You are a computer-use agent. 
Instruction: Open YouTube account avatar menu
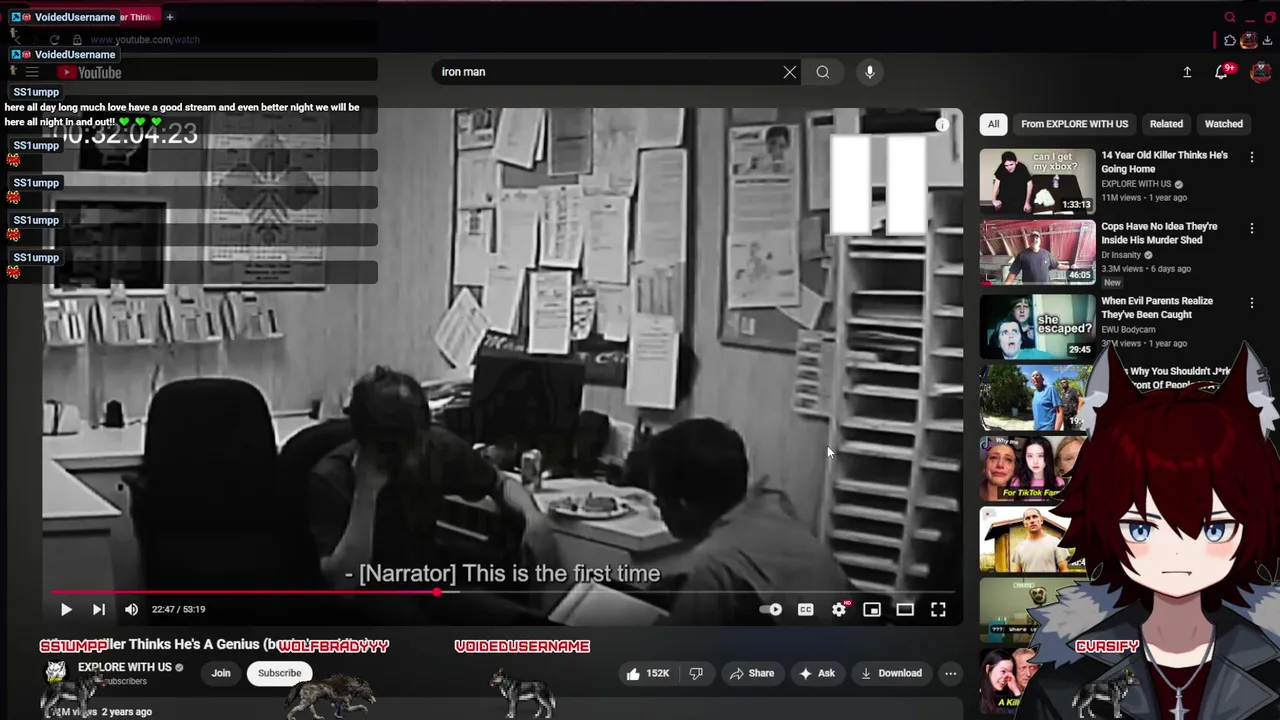pyautogui.click(x=1260, y=72)
